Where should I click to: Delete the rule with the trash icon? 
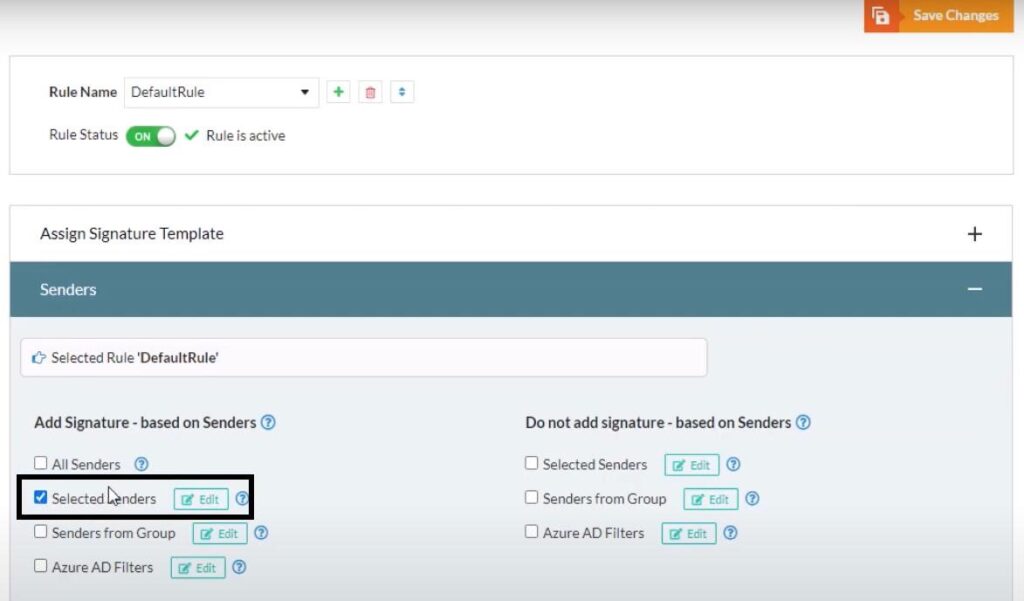point(369,91)
